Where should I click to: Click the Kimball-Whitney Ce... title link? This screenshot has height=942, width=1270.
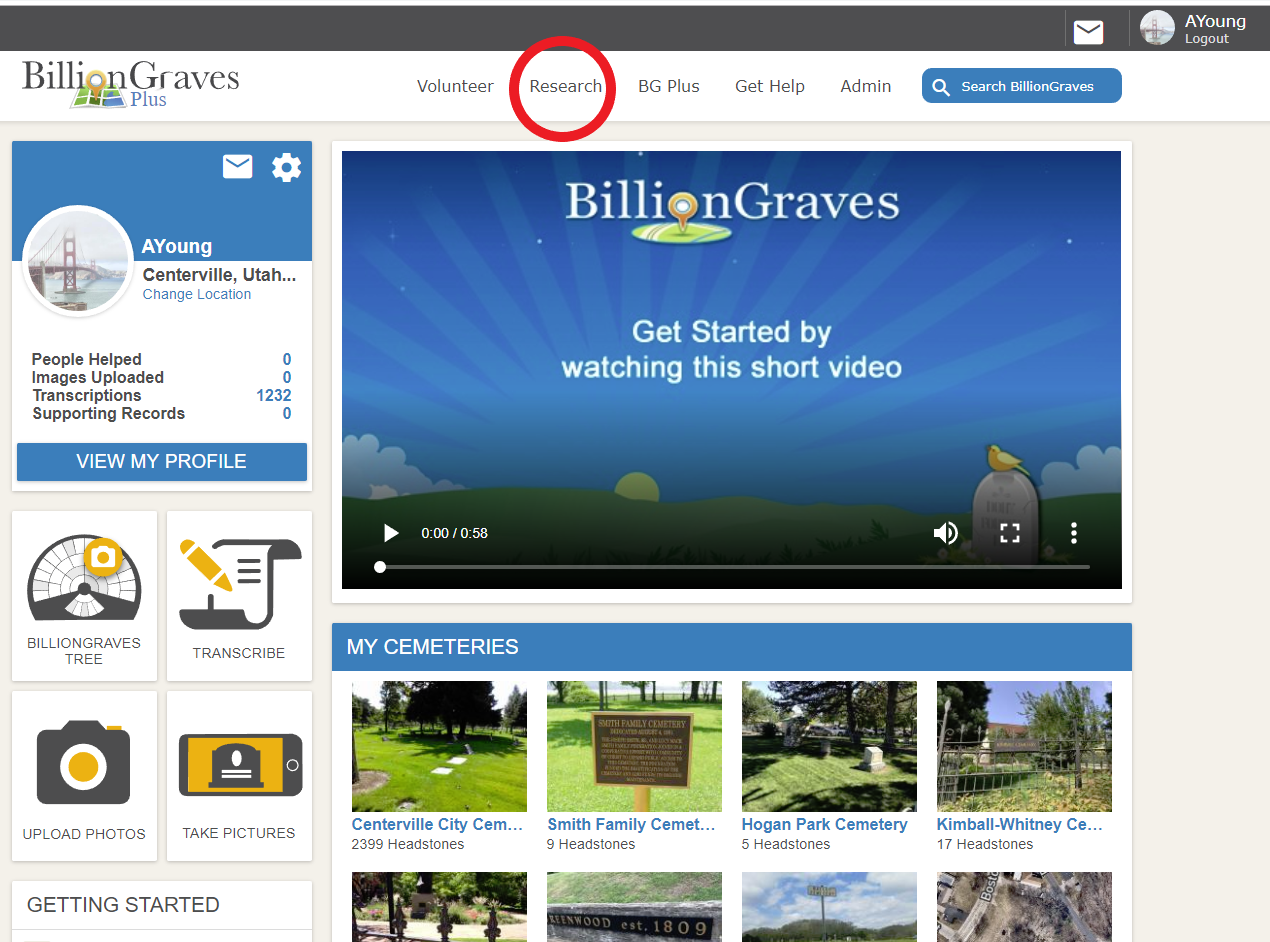pos(1020,824)
